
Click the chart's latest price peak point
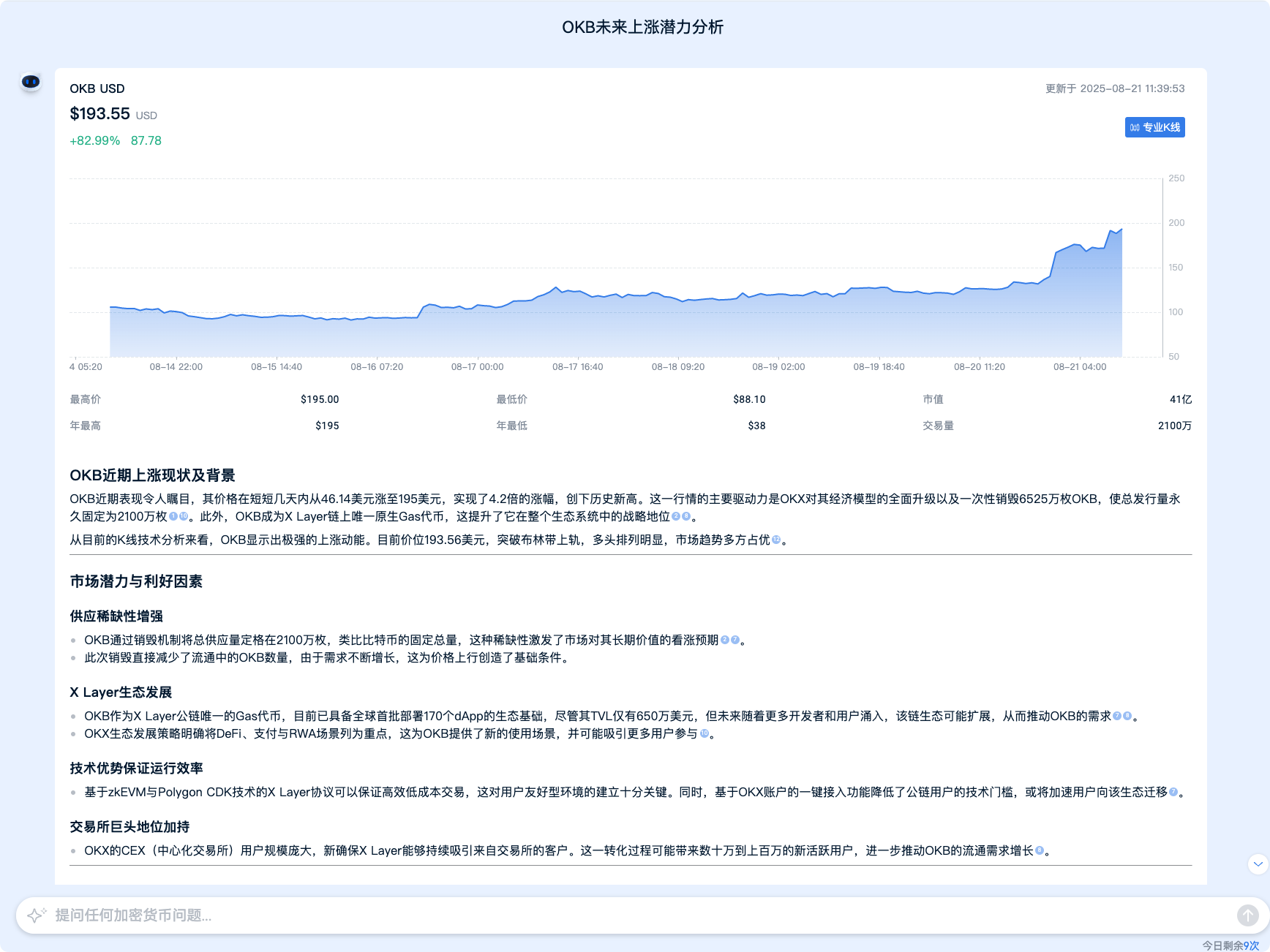pos(1121,230)
